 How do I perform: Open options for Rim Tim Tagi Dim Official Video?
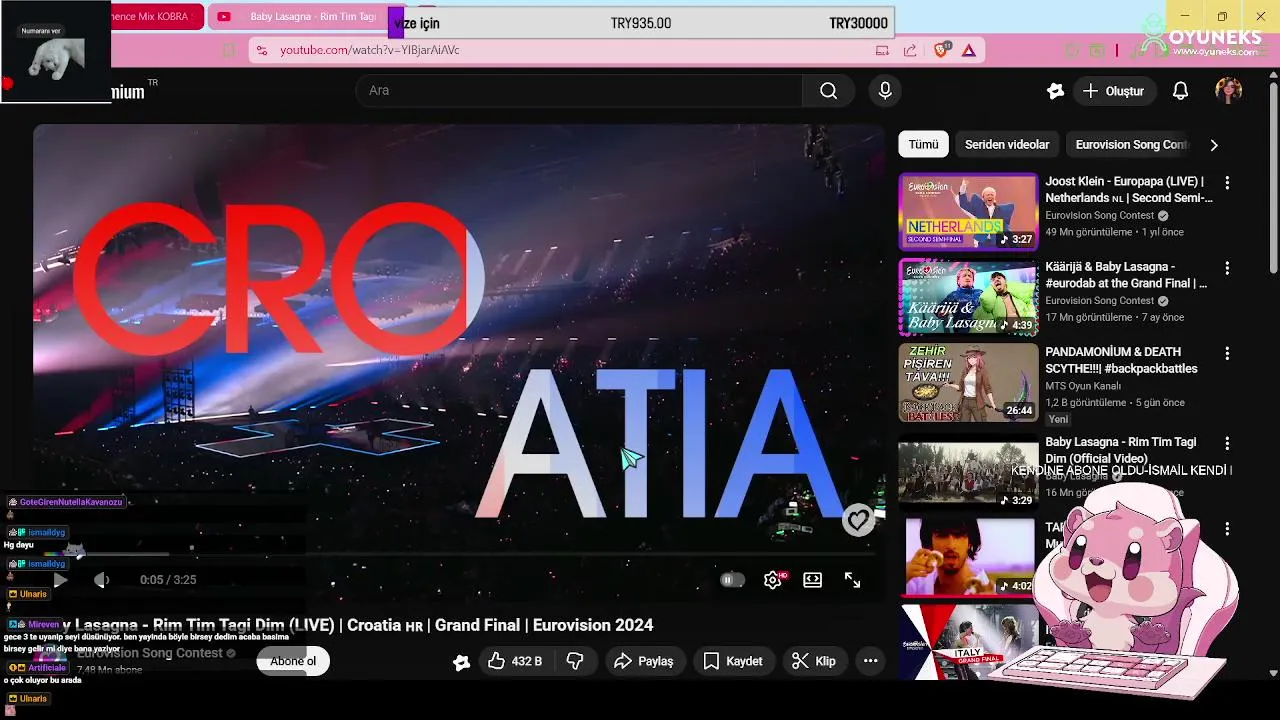[x=1227, y=443]
